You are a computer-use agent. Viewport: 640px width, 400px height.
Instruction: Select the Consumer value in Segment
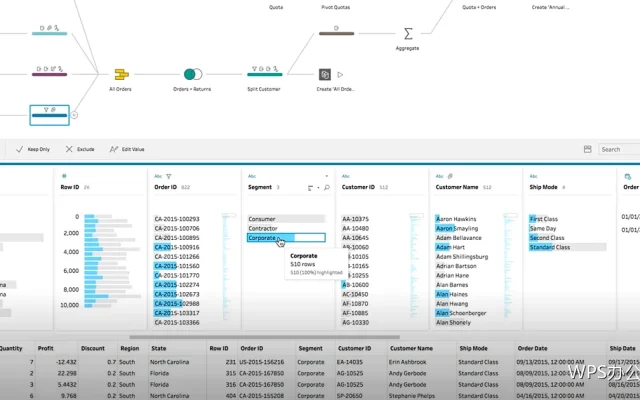coord(286,219)
